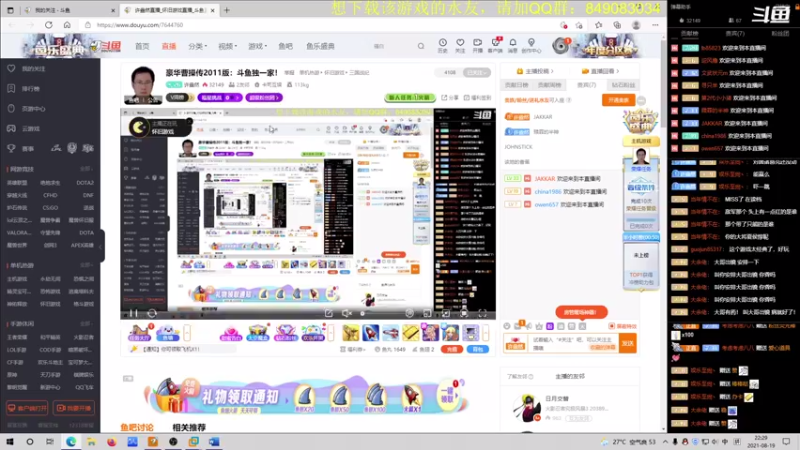
Task: Open DOTA2 category in sidebar
Action: [x=85, y=183]
